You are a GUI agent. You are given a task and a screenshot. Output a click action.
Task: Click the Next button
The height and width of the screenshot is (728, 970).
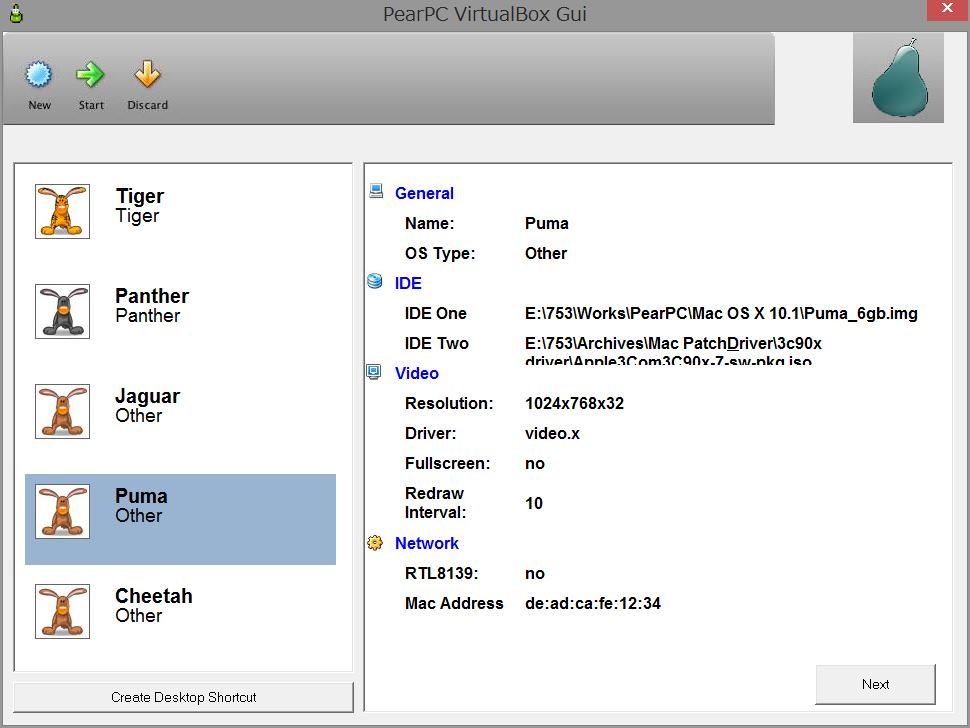(x=875, y=684)
